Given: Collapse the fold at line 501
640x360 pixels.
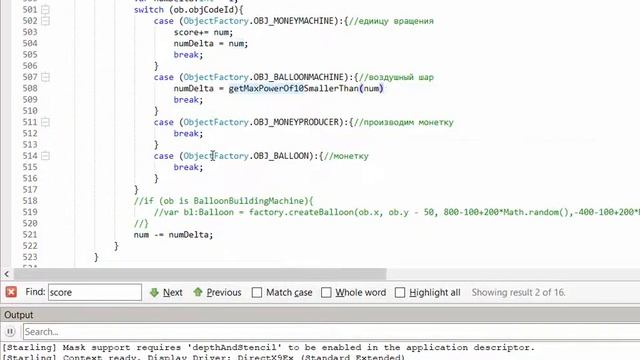Looking at the screenshot, I should (x=45, y=9).
